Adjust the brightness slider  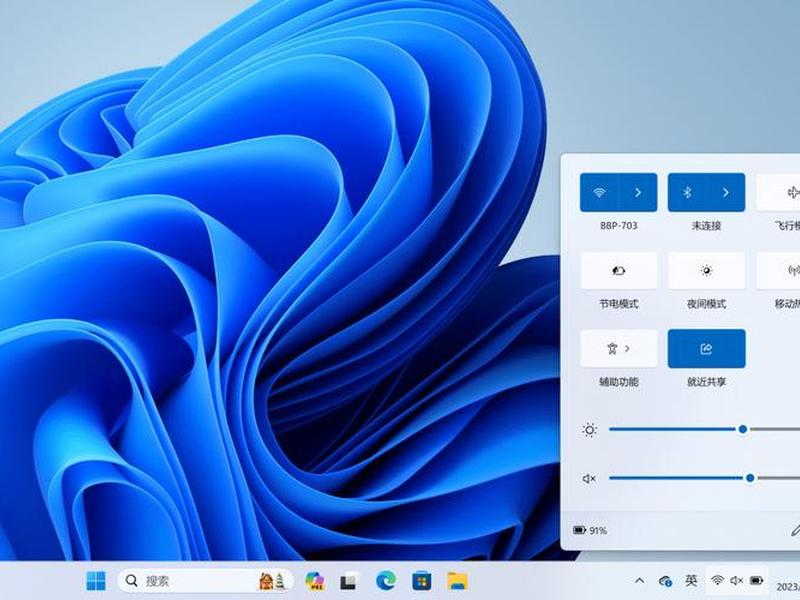coord(704,430)
